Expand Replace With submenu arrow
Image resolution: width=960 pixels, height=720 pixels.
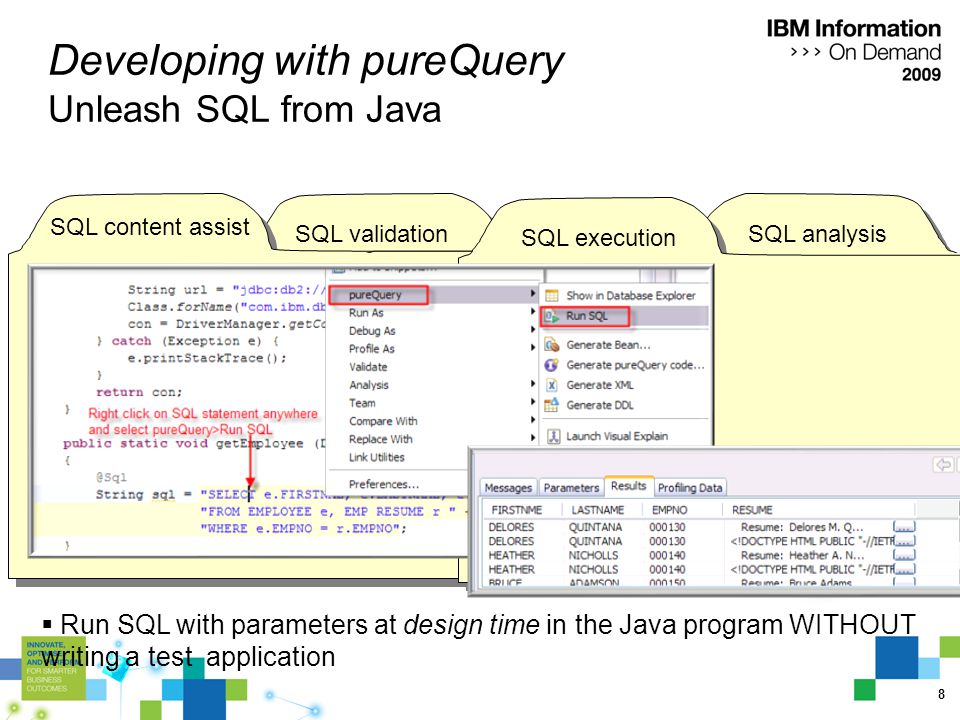533,437
